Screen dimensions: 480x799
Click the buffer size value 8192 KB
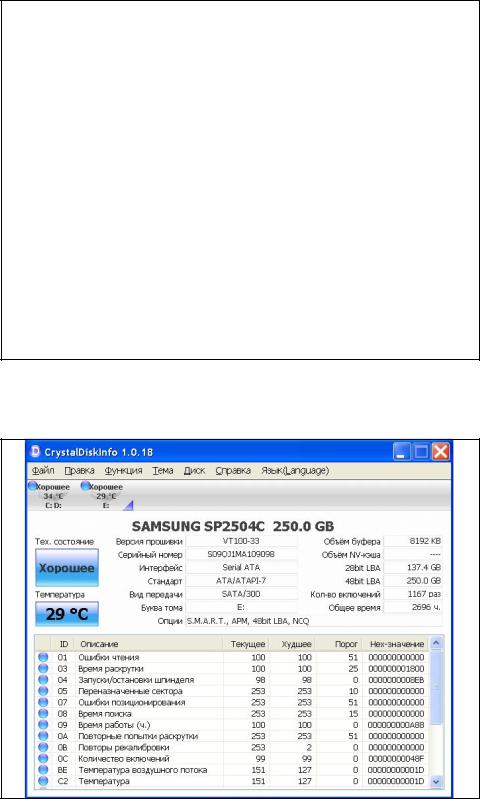pyautogui.click(x=413, y=541)
